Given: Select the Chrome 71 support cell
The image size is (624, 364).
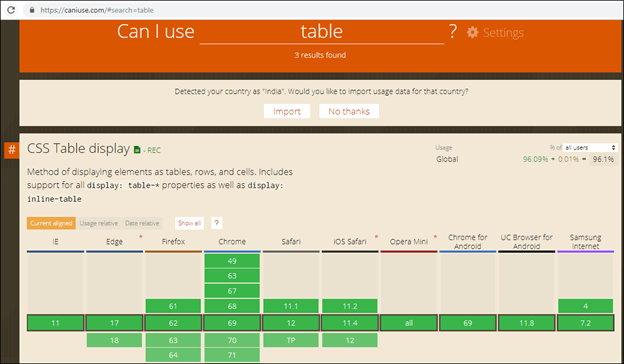Looking at the screenshot, I should pos(232,355).
